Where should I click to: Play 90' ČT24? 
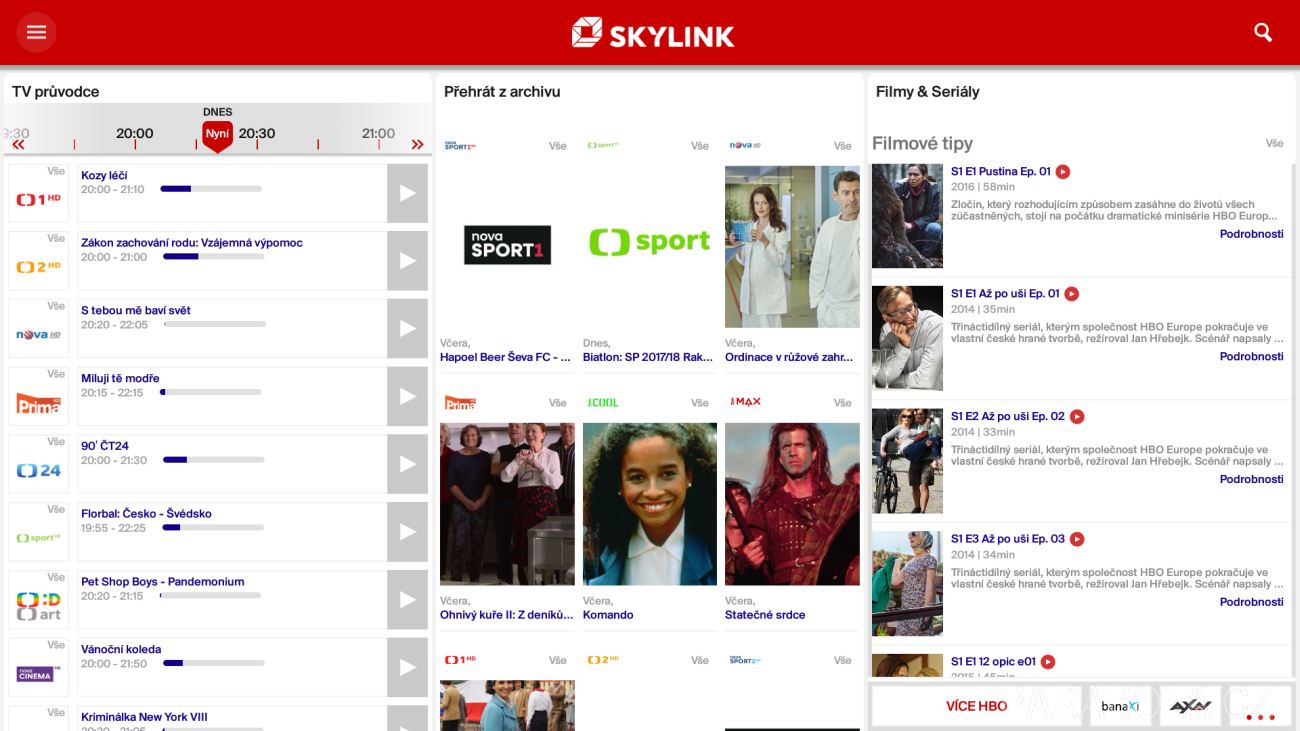(x=407, y=464)
